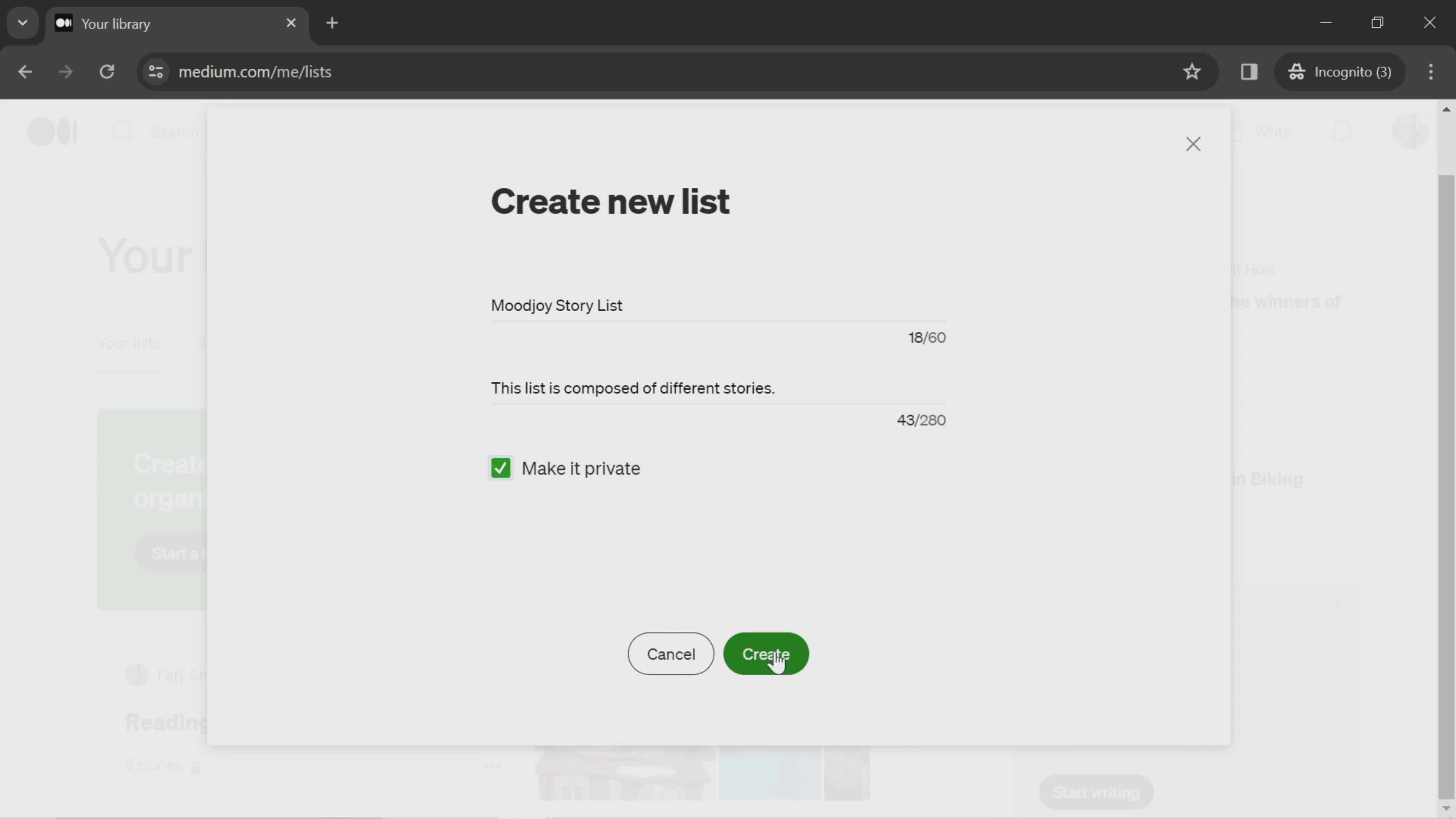Enable private list setting checkbox
The width and height of the screenshot is (1456, 819).
500,468
